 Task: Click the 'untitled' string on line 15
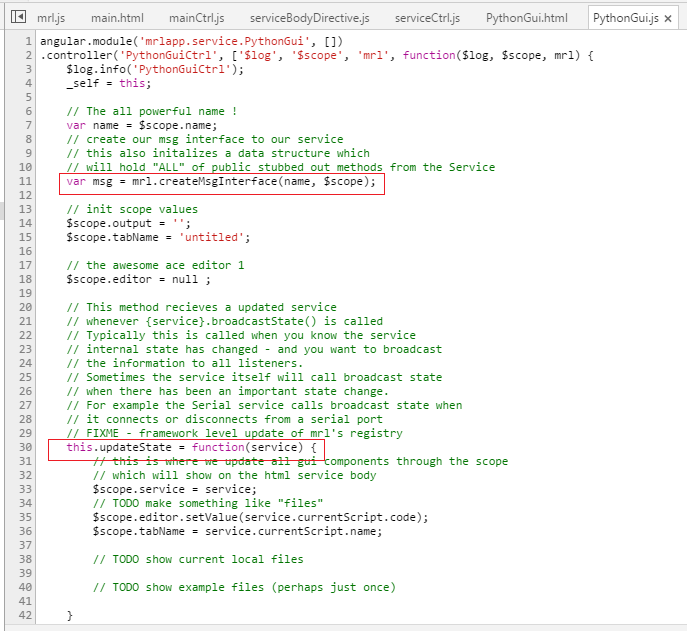point(211,238)
